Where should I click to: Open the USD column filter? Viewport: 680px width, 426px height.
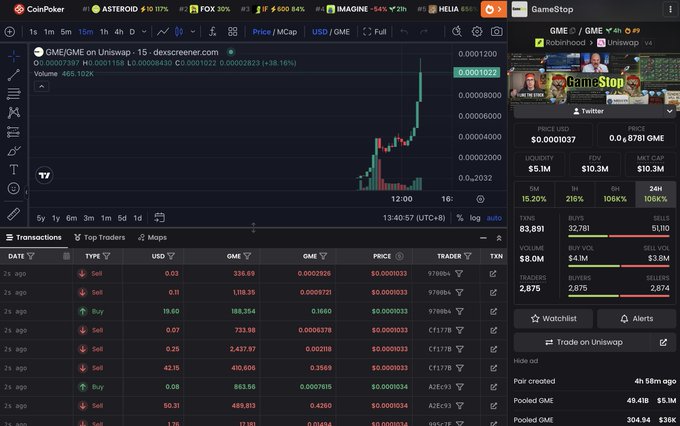[x=171, y=256]
